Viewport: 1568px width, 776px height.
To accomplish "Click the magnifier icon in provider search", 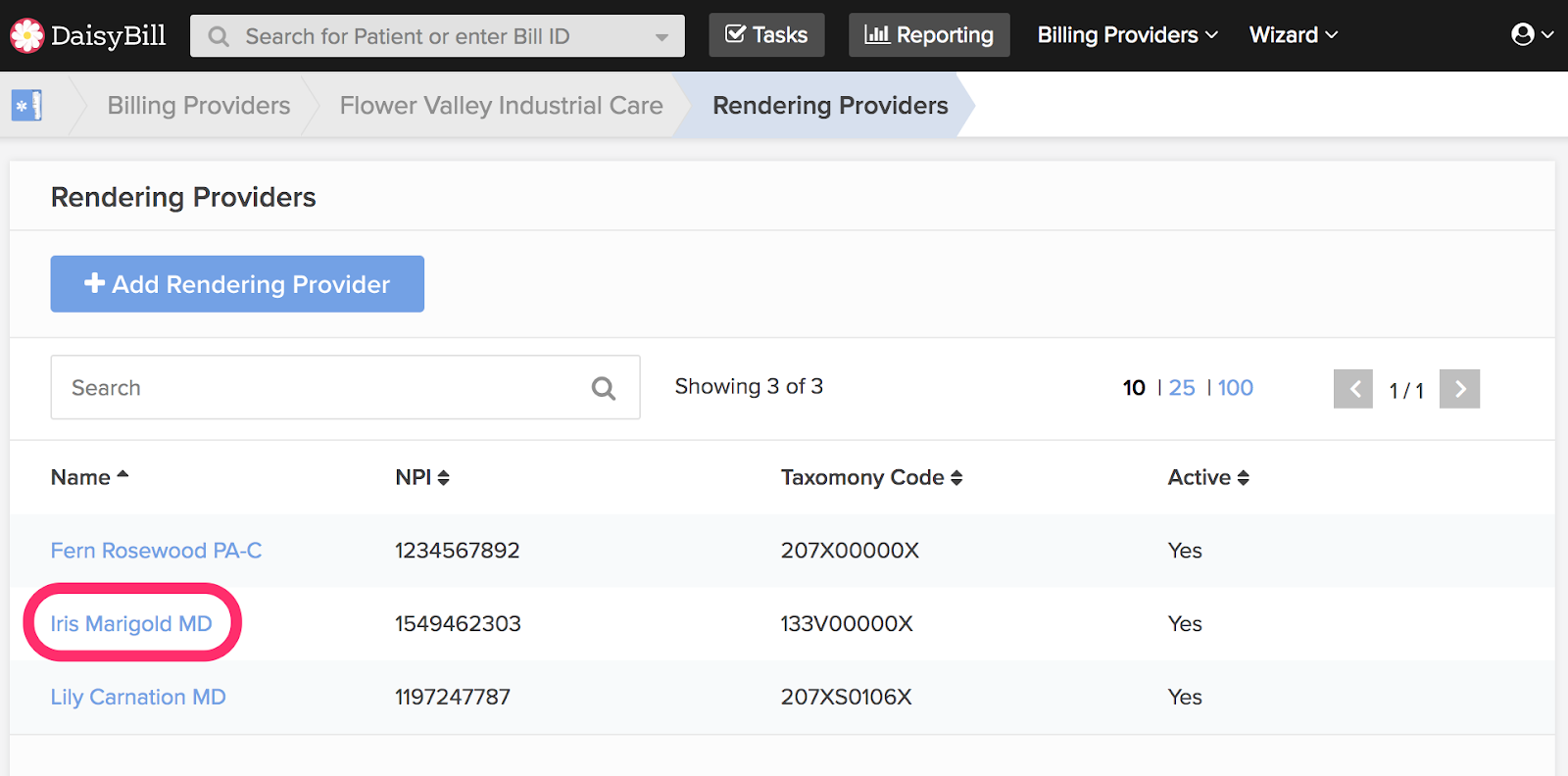I will (604, 388).
